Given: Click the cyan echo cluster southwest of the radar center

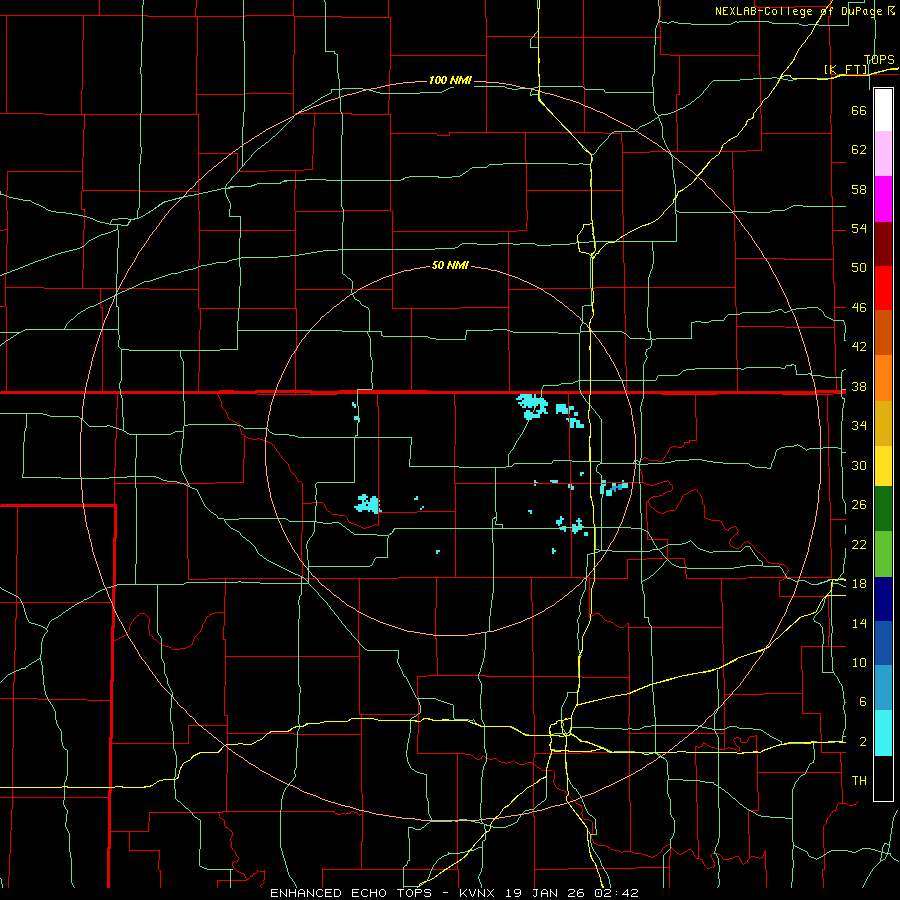Looking at the screenshot, I should pos(368,503).
